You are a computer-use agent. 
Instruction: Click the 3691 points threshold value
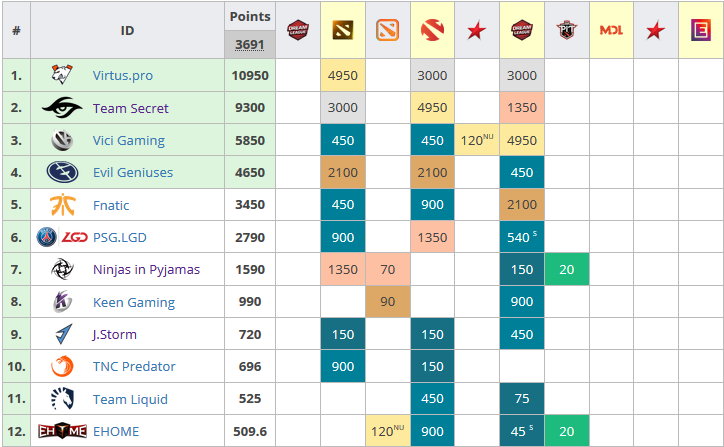click(x=249, y=44)
